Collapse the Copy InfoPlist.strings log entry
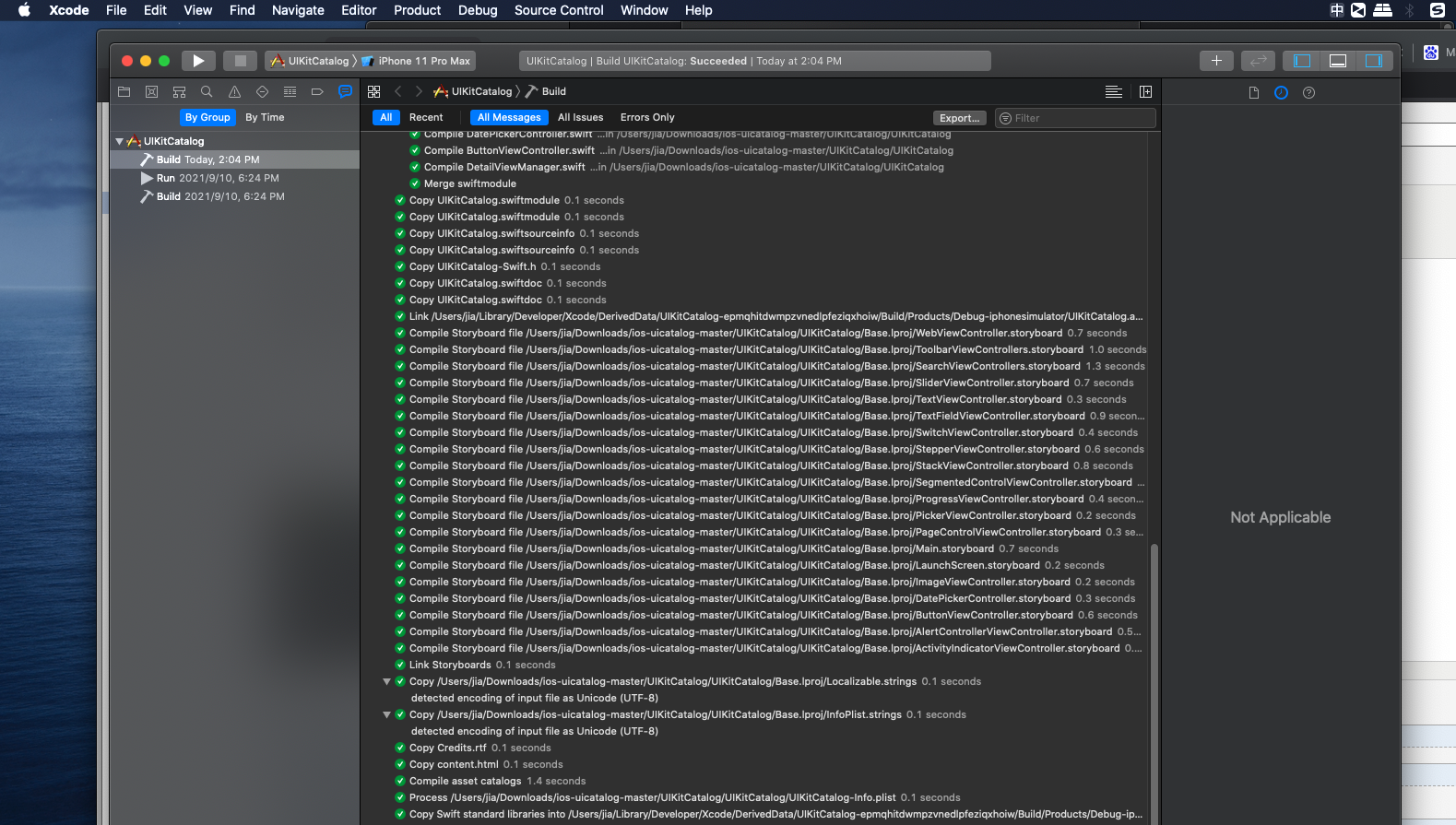 click(387, 714)
